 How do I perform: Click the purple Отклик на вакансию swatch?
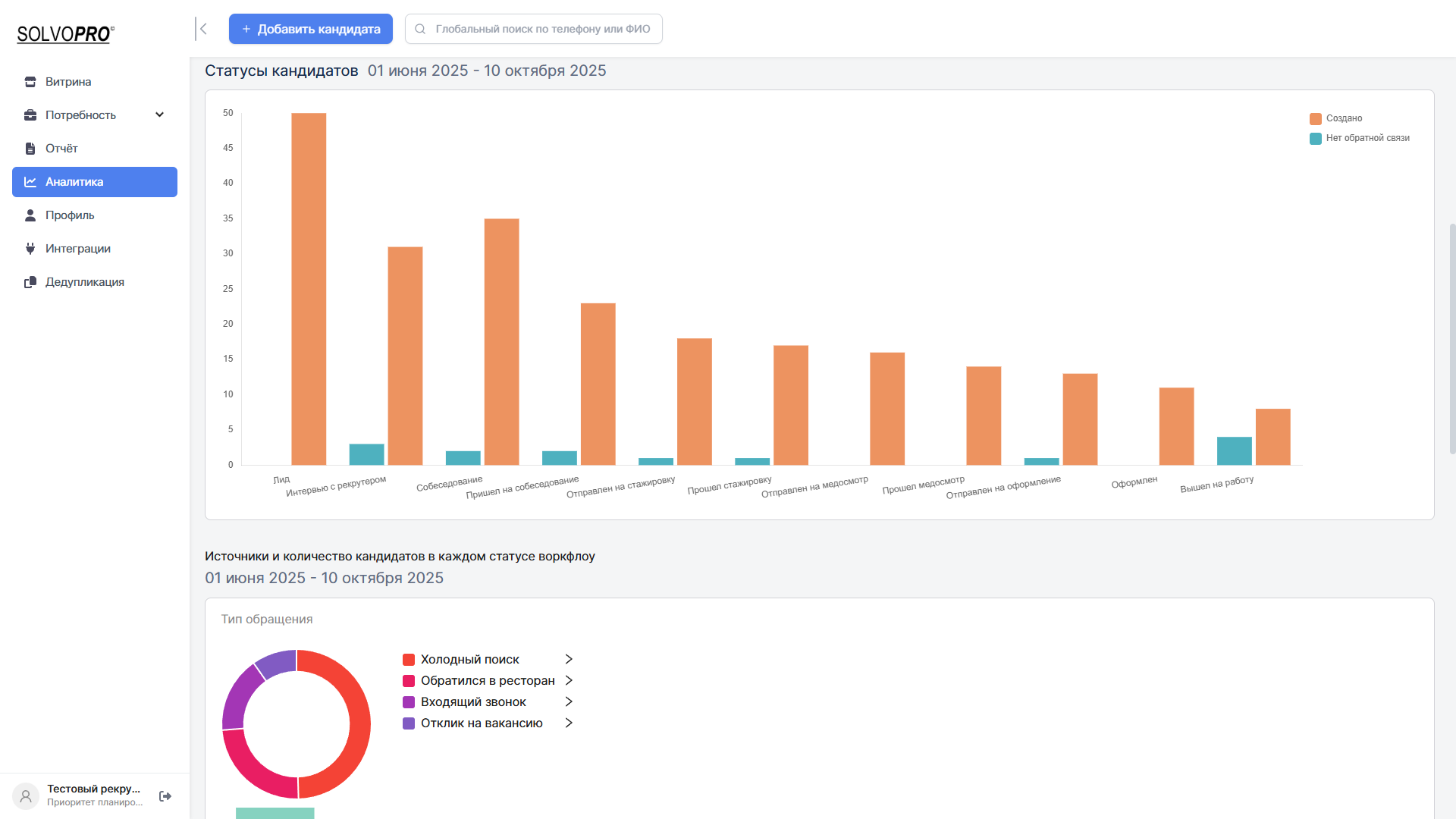[409, 723]
